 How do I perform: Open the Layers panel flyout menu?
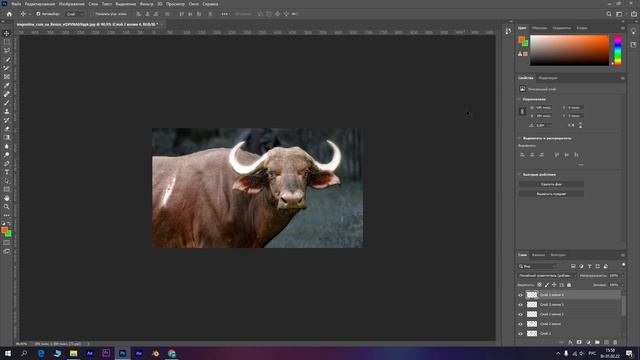coord(623,255)
